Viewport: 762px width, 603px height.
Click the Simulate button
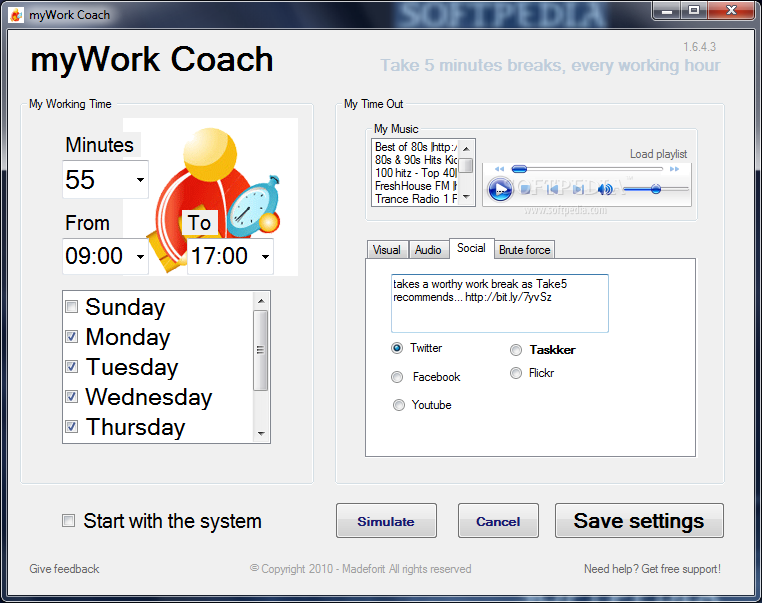386,521
